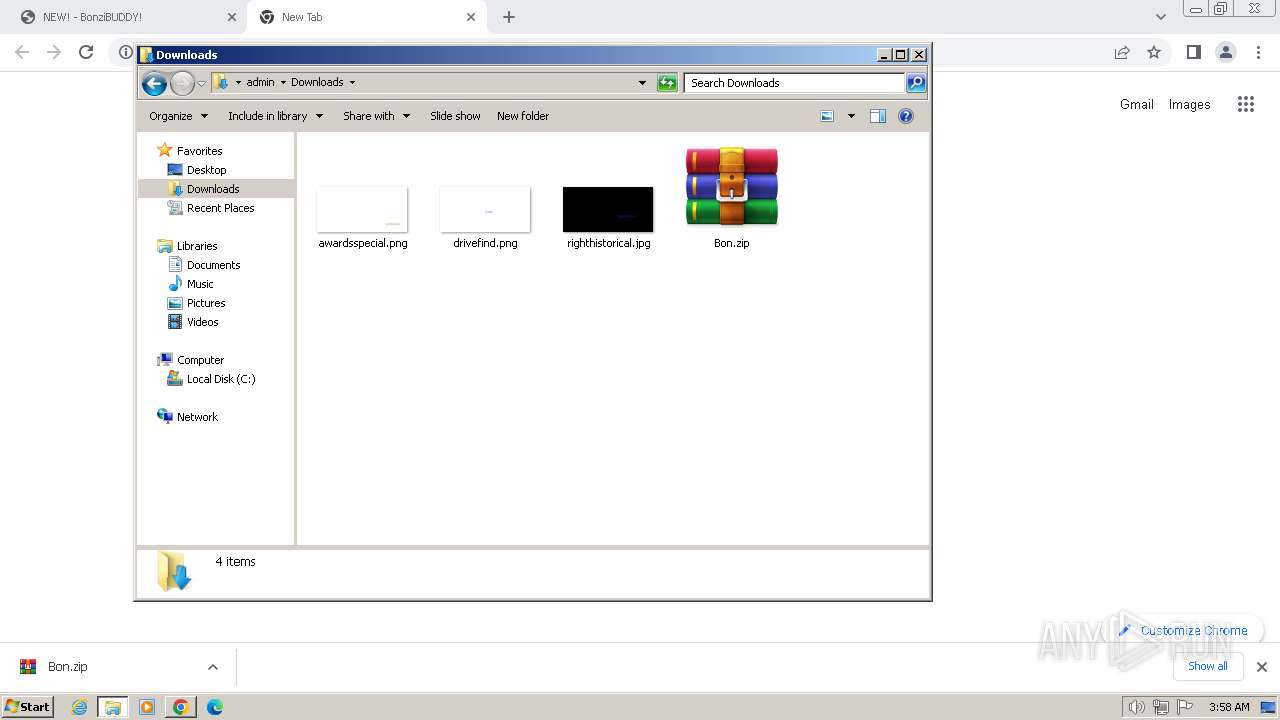Open the Include in library menu
The image size is (1280, 720).
pyautogui.click(x=275, y=116)
